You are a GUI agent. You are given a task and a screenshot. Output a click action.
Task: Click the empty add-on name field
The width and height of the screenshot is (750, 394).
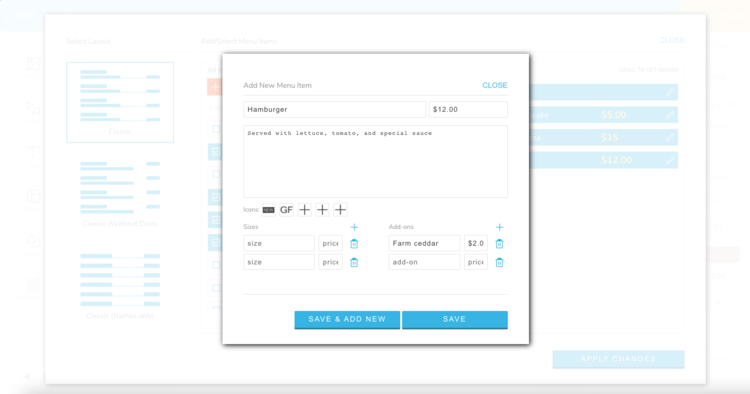424,262
